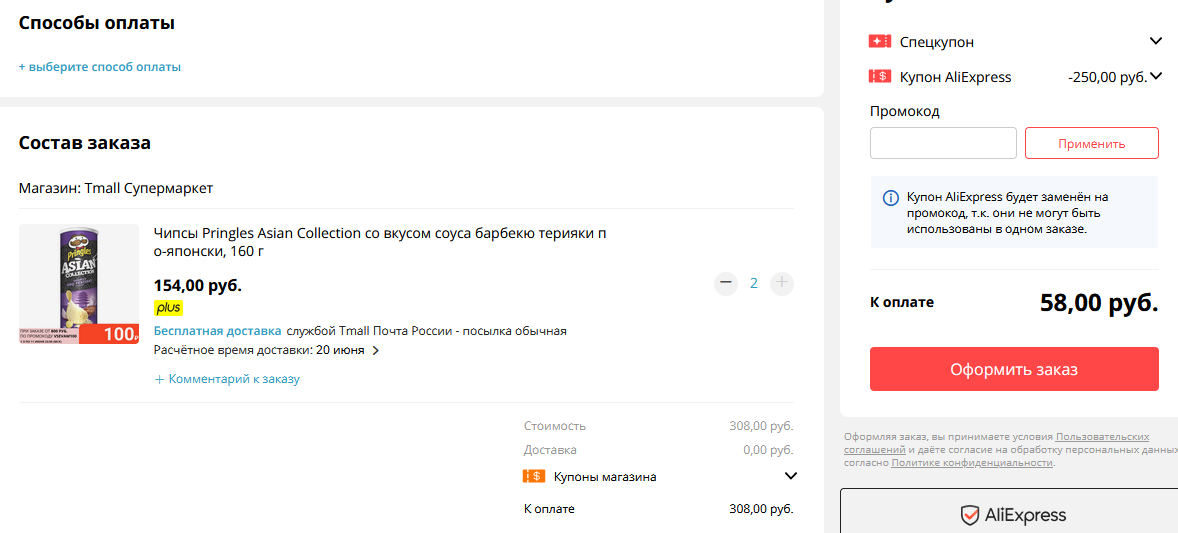Expand the Купон AliExpress chevron
The width and height of the screenshot is (1178, 533).
[1155, 76]
